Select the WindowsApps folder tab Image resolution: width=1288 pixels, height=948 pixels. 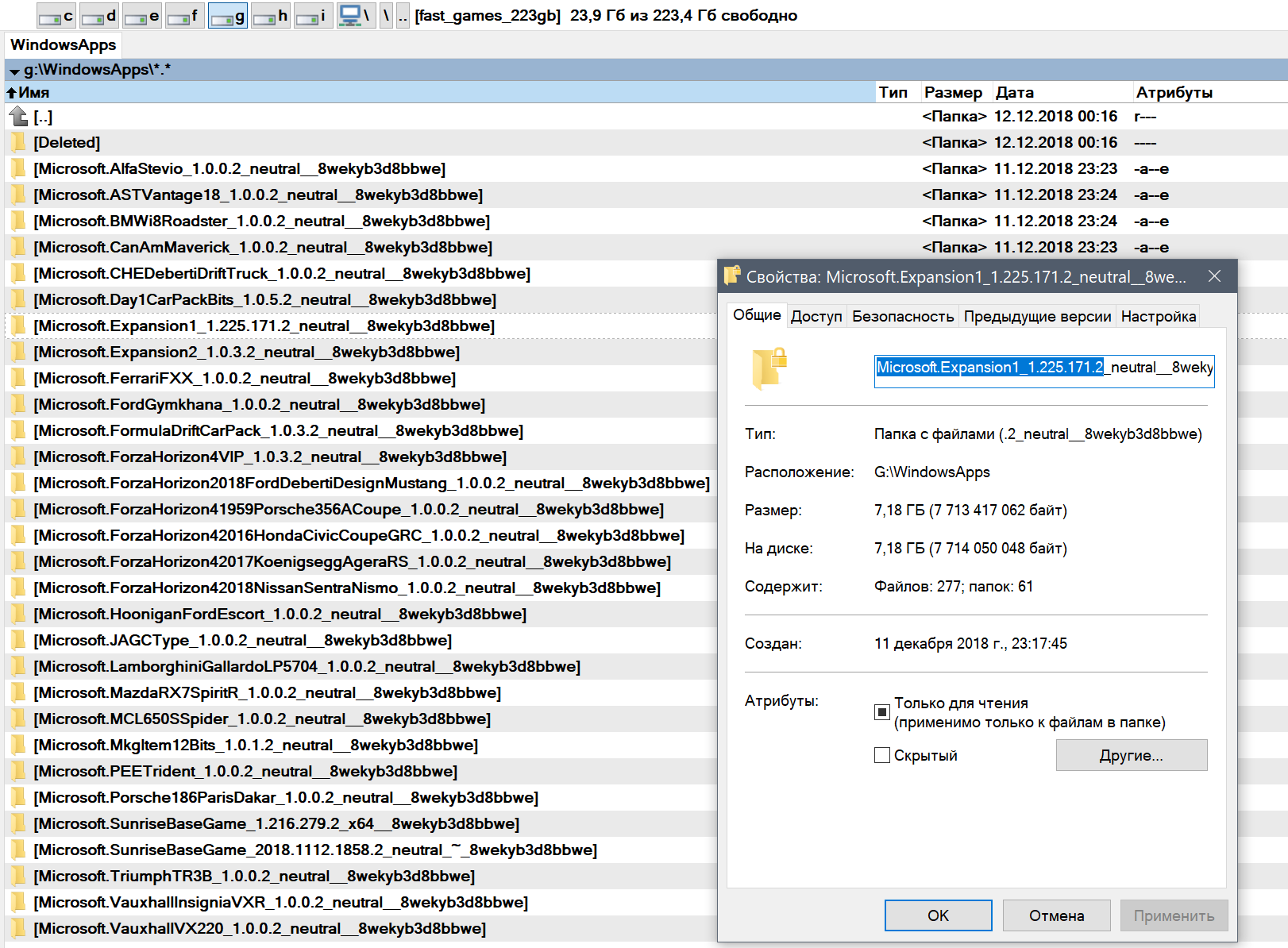(64, 45)
